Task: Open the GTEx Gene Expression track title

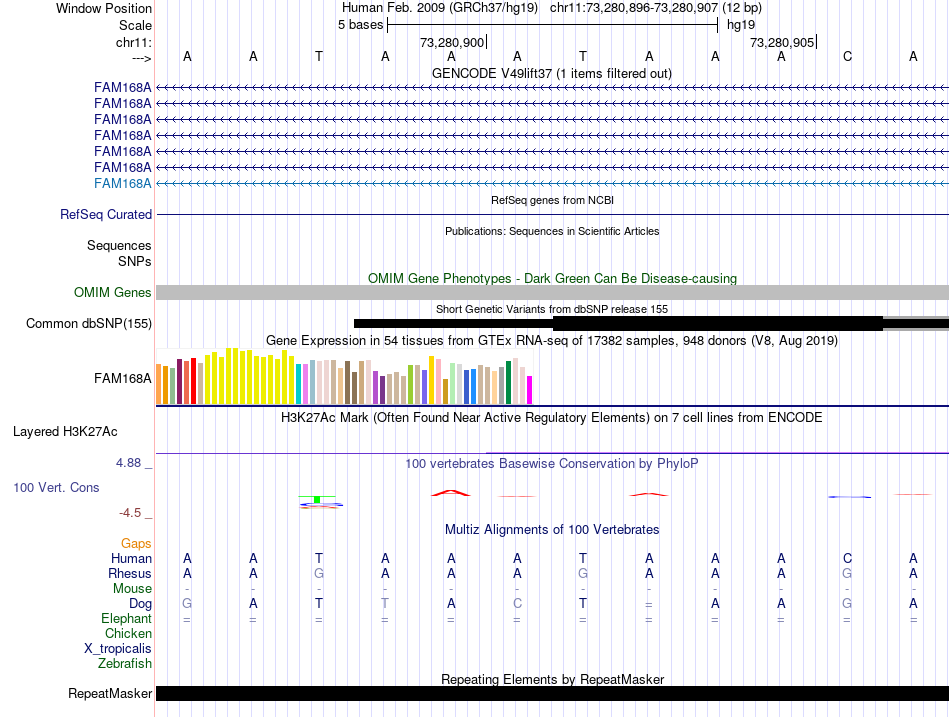Action: tap(552, 341)
